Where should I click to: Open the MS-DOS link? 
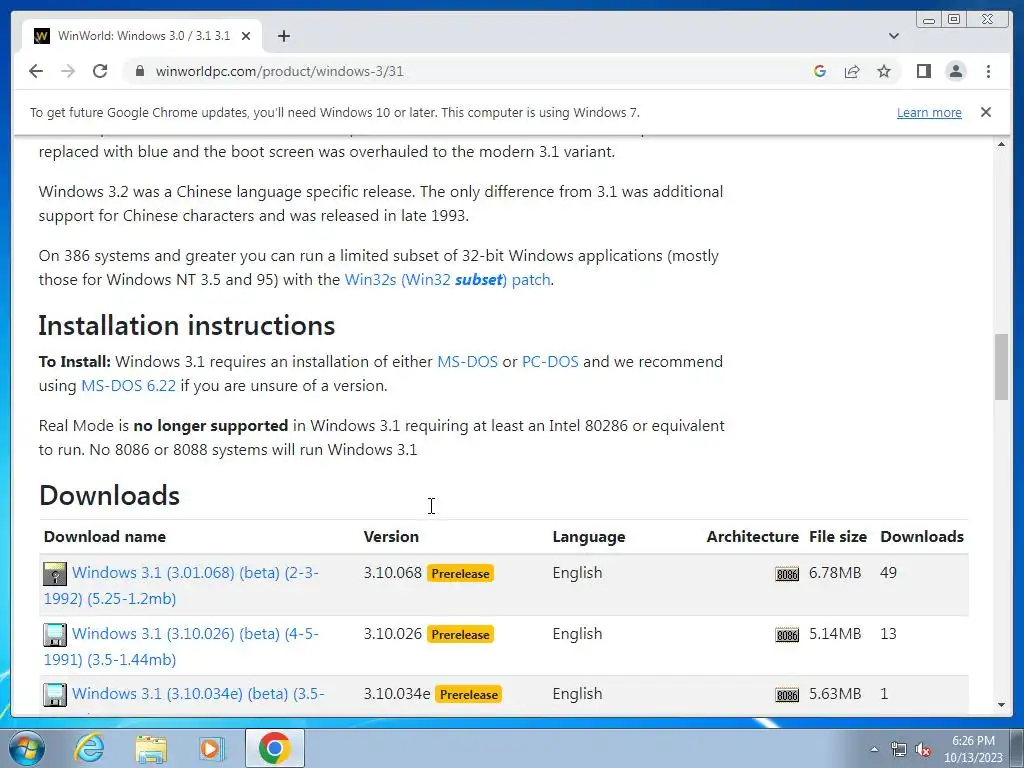click(467, 362)
